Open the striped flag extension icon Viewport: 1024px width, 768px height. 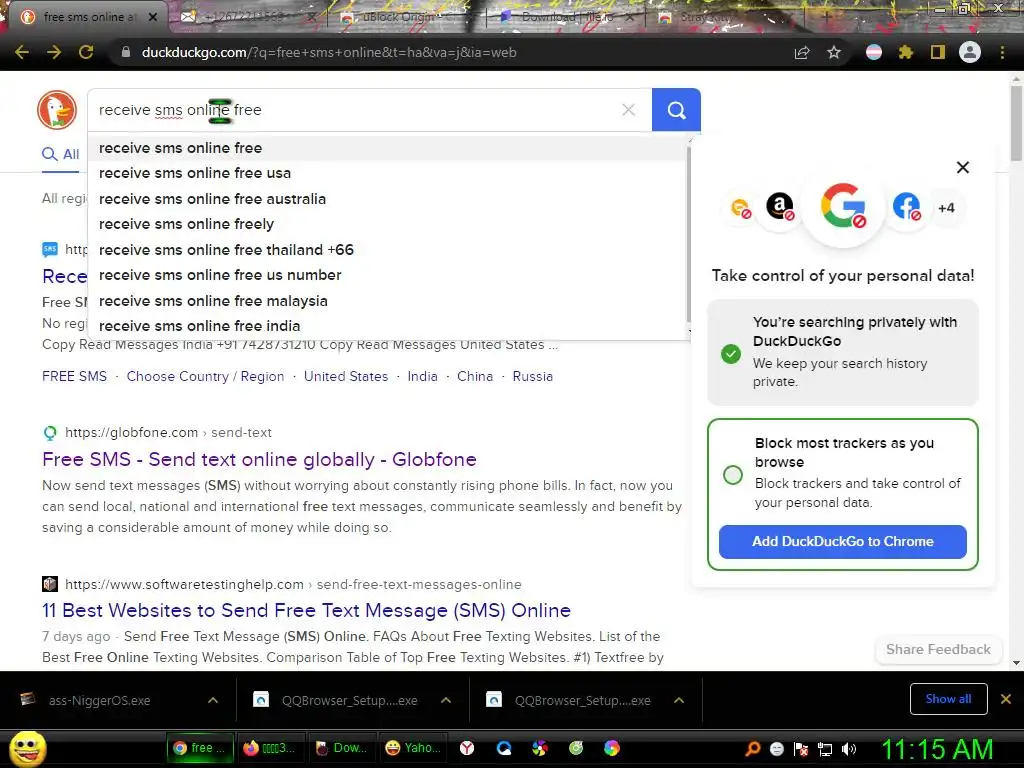874,52
